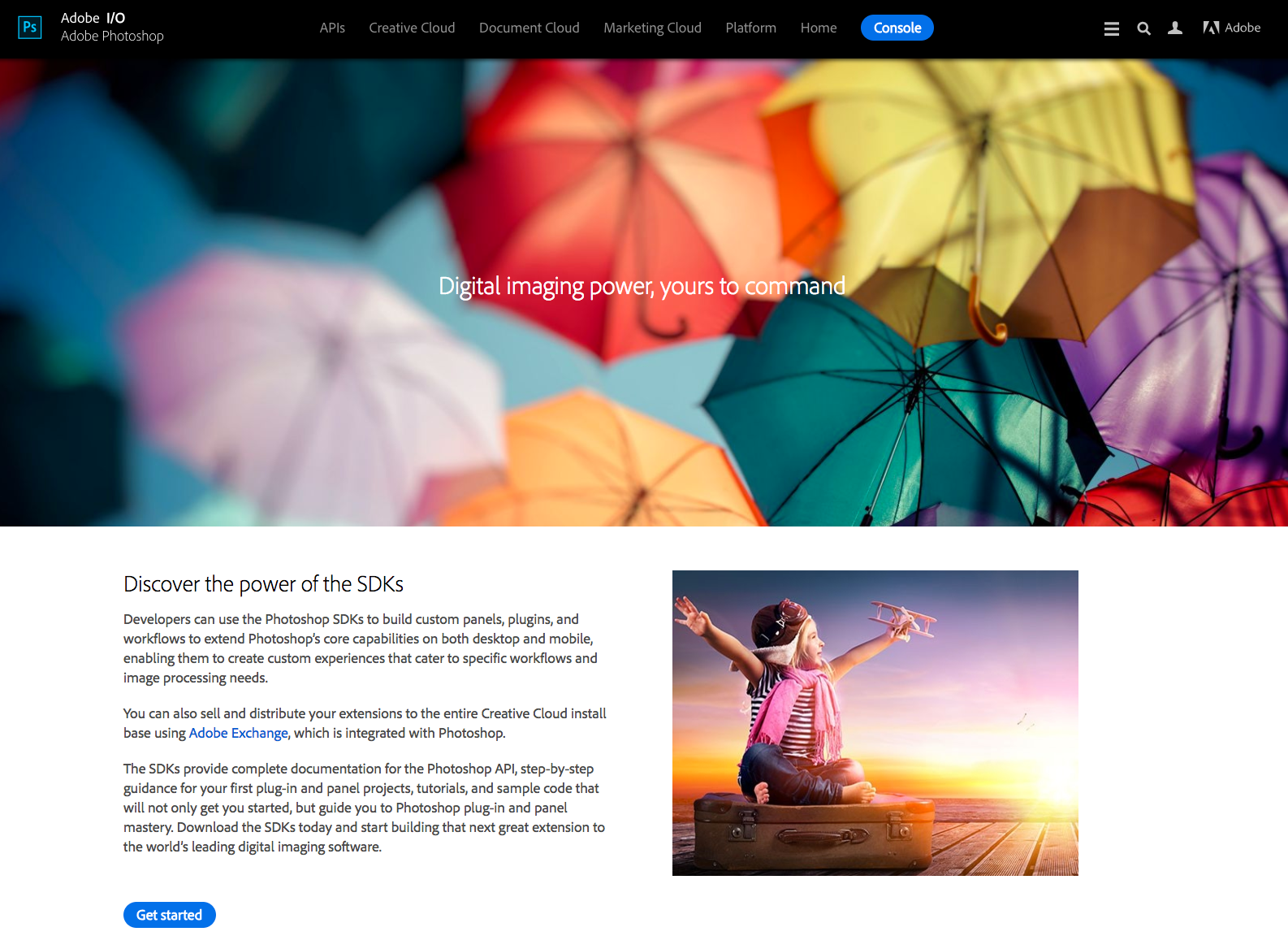Click the search magnifier icon
This screenshot has width=1288, height=936.
[1143, 28]
